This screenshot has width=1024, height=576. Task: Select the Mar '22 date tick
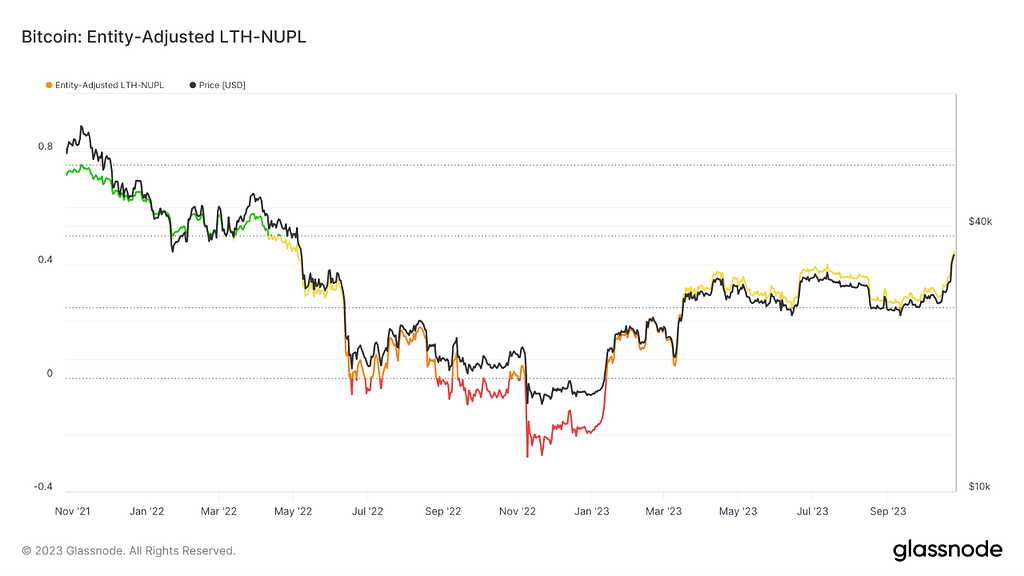(219, 511)
